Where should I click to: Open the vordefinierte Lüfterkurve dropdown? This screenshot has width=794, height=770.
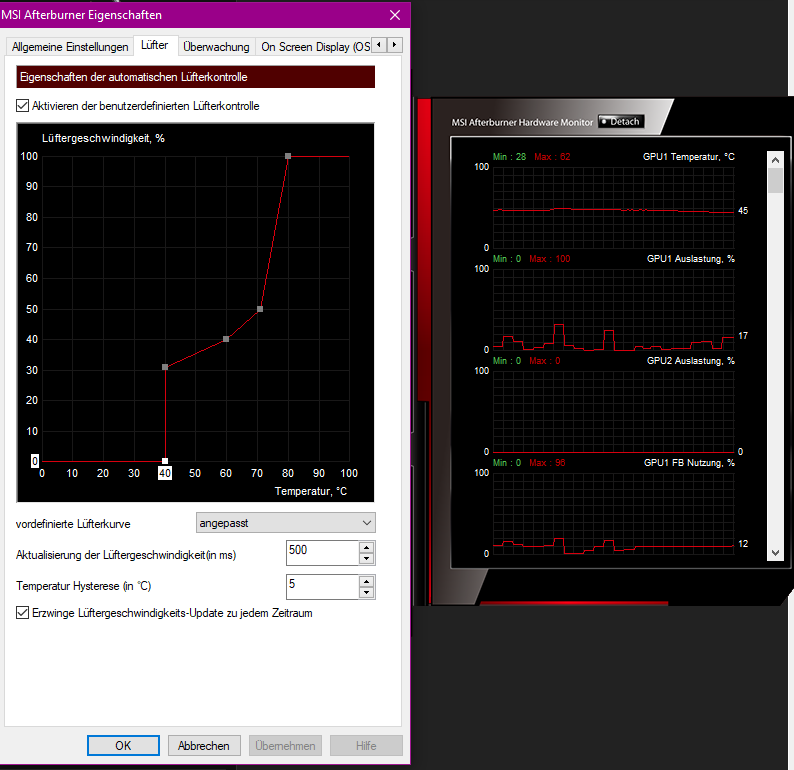click(x=286, y=523)
